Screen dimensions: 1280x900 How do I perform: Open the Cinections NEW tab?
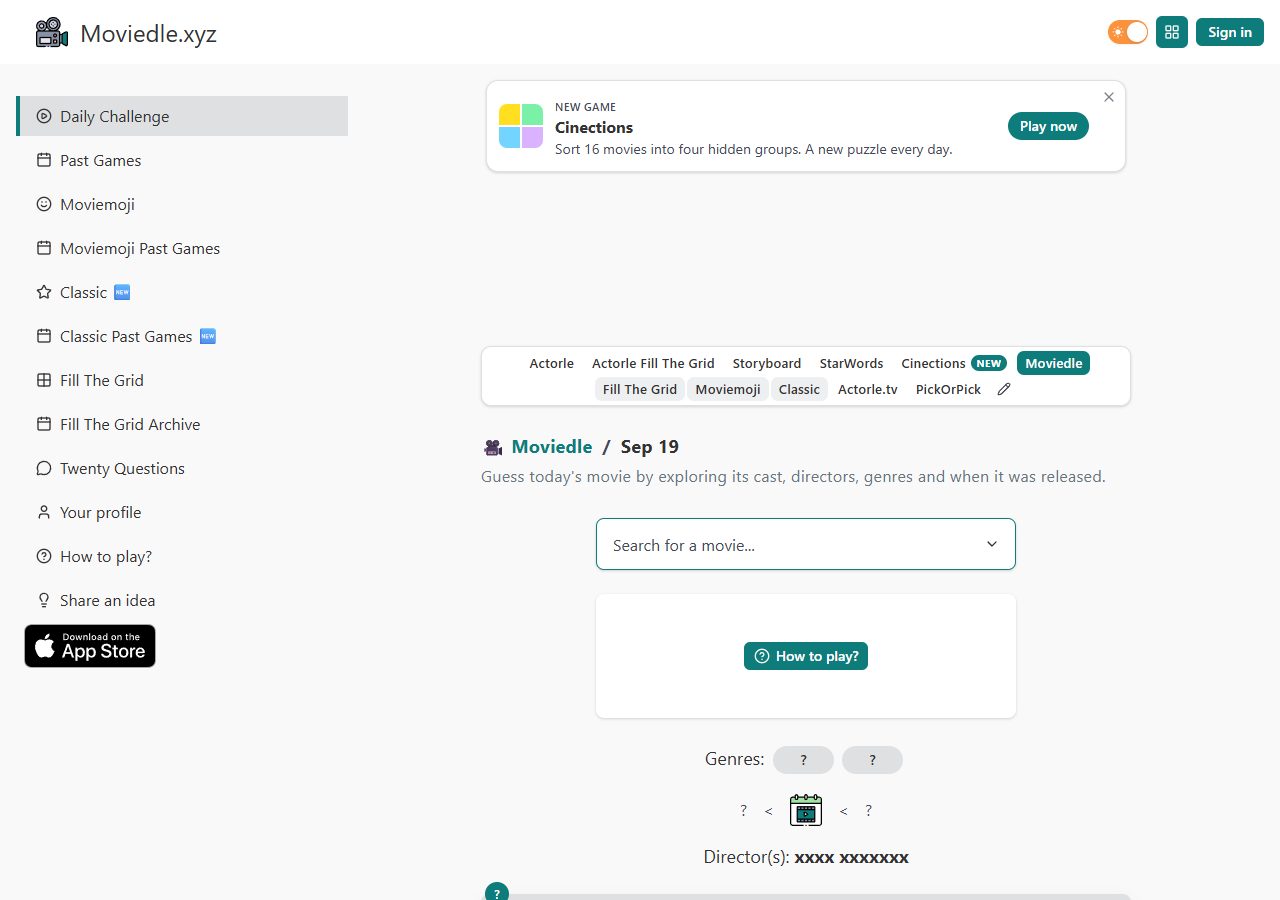pyautogui.click(x=954, y=363)
